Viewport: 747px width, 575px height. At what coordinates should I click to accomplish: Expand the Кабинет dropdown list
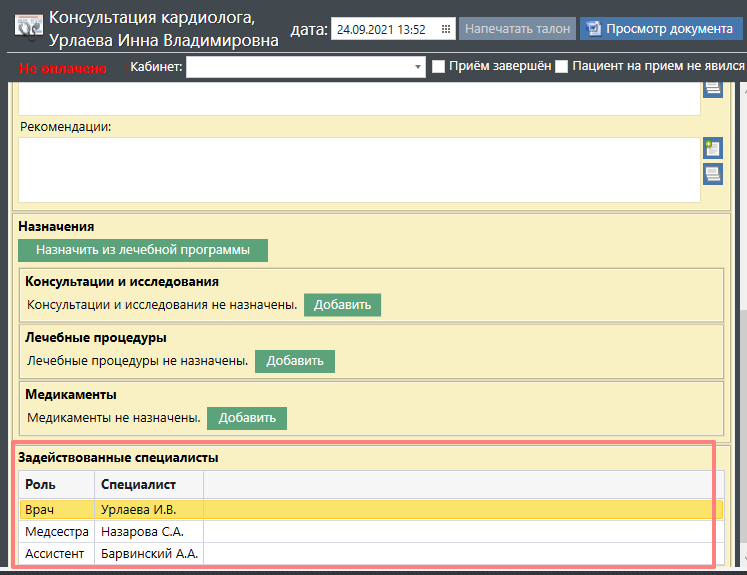[419, 67]
